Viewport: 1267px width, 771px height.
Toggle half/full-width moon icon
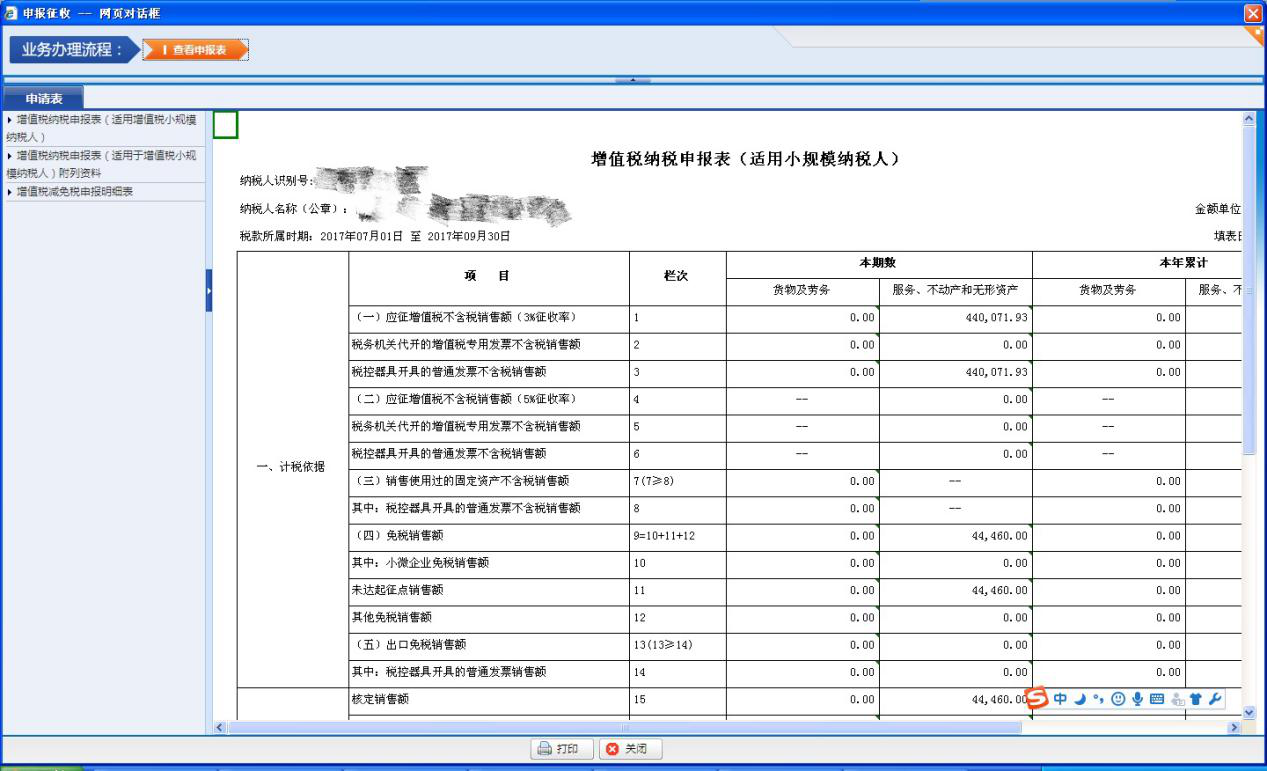click(1080, 698)
